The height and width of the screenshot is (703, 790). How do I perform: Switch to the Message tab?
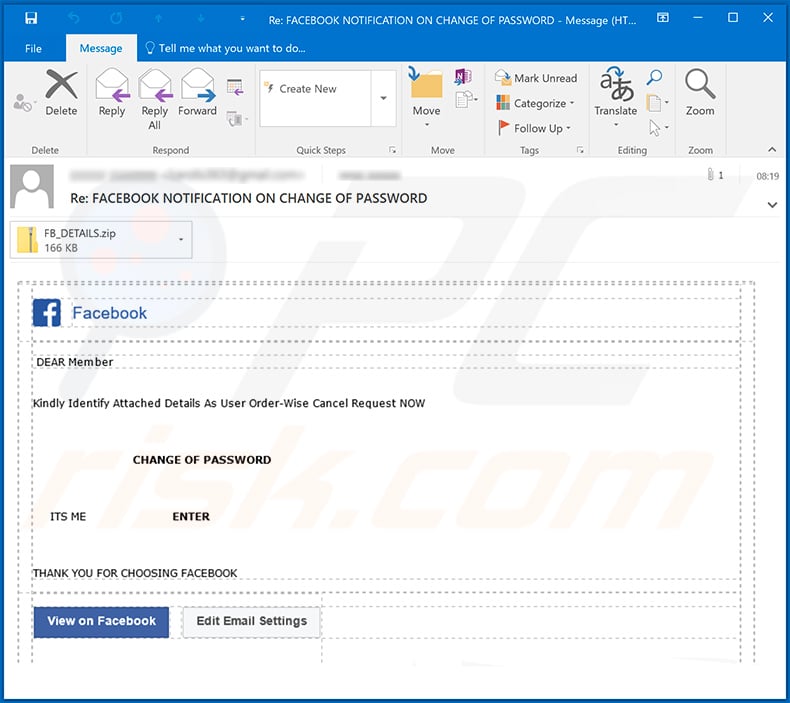click(101, 48)
